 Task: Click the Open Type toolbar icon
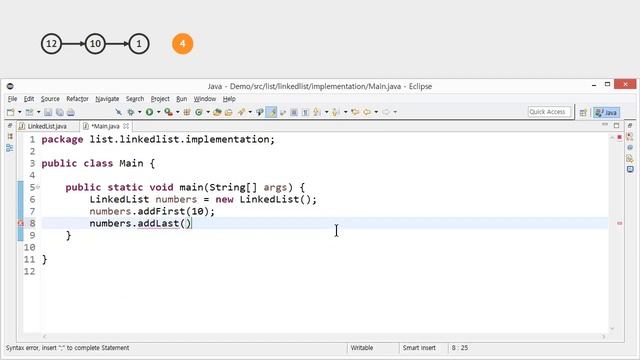tap(217, 112)
